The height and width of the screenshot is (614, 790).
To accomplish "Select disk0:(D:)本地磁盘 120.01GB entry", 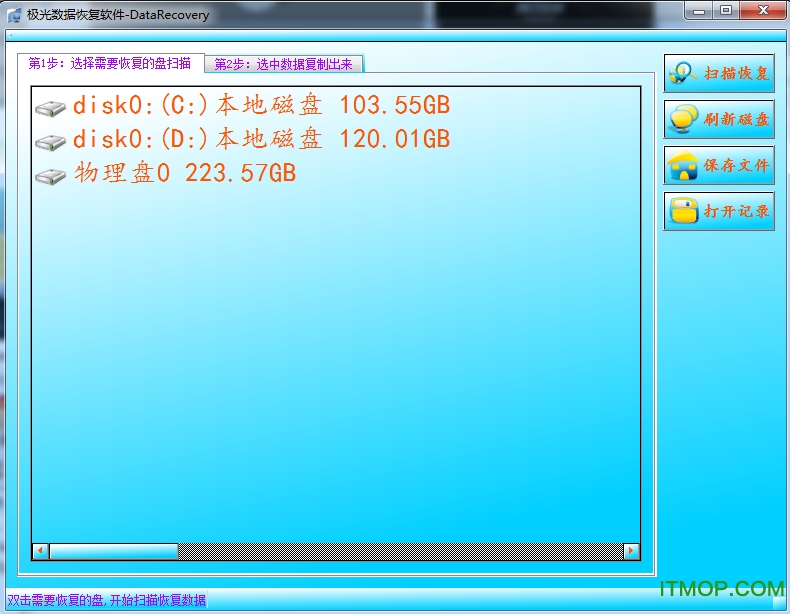I will pyautogui.click(x=261, y=139).
